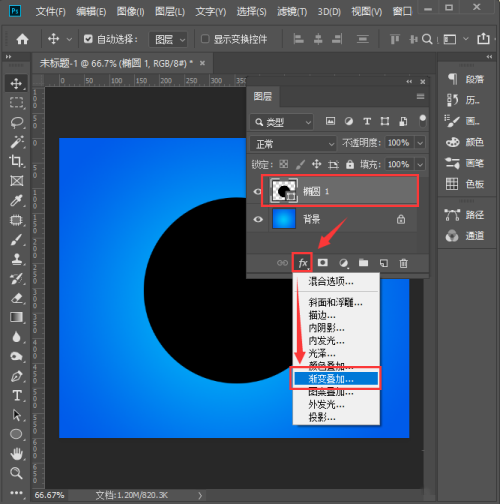Switch to the 图层 panel tab

click(x=263, y=97)
